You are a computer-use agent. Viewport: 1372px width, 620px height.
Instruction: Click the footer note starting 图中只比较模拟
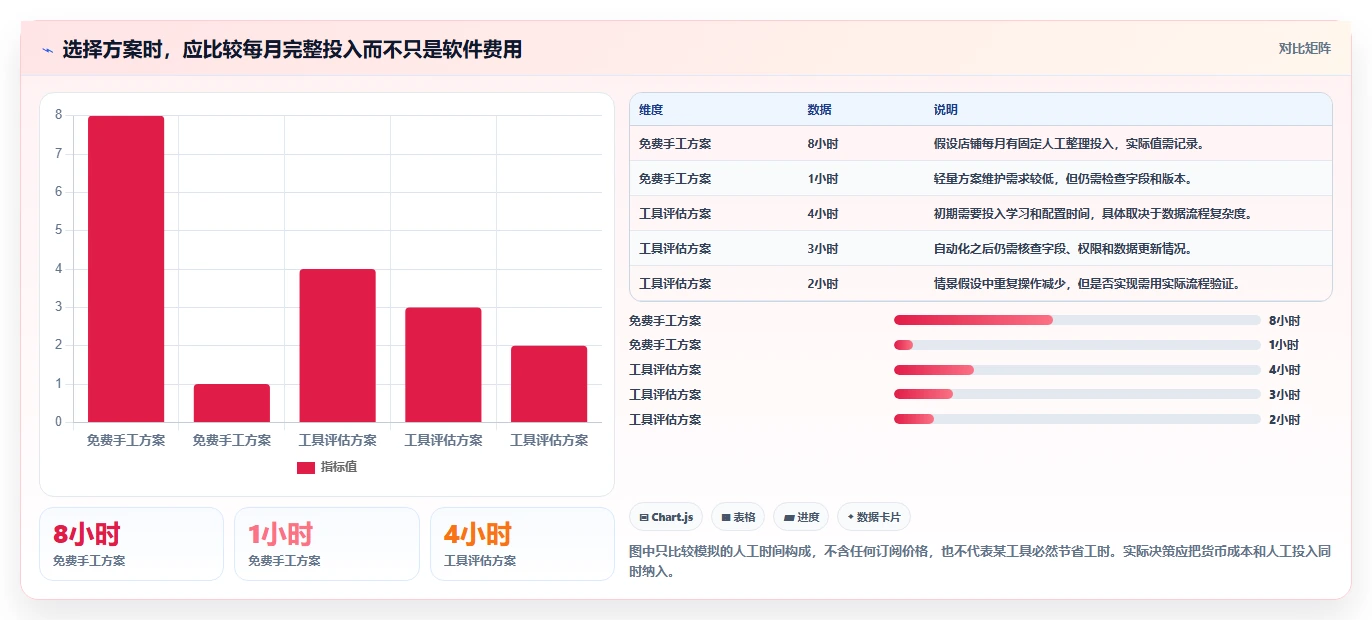(x=980, y=562)
